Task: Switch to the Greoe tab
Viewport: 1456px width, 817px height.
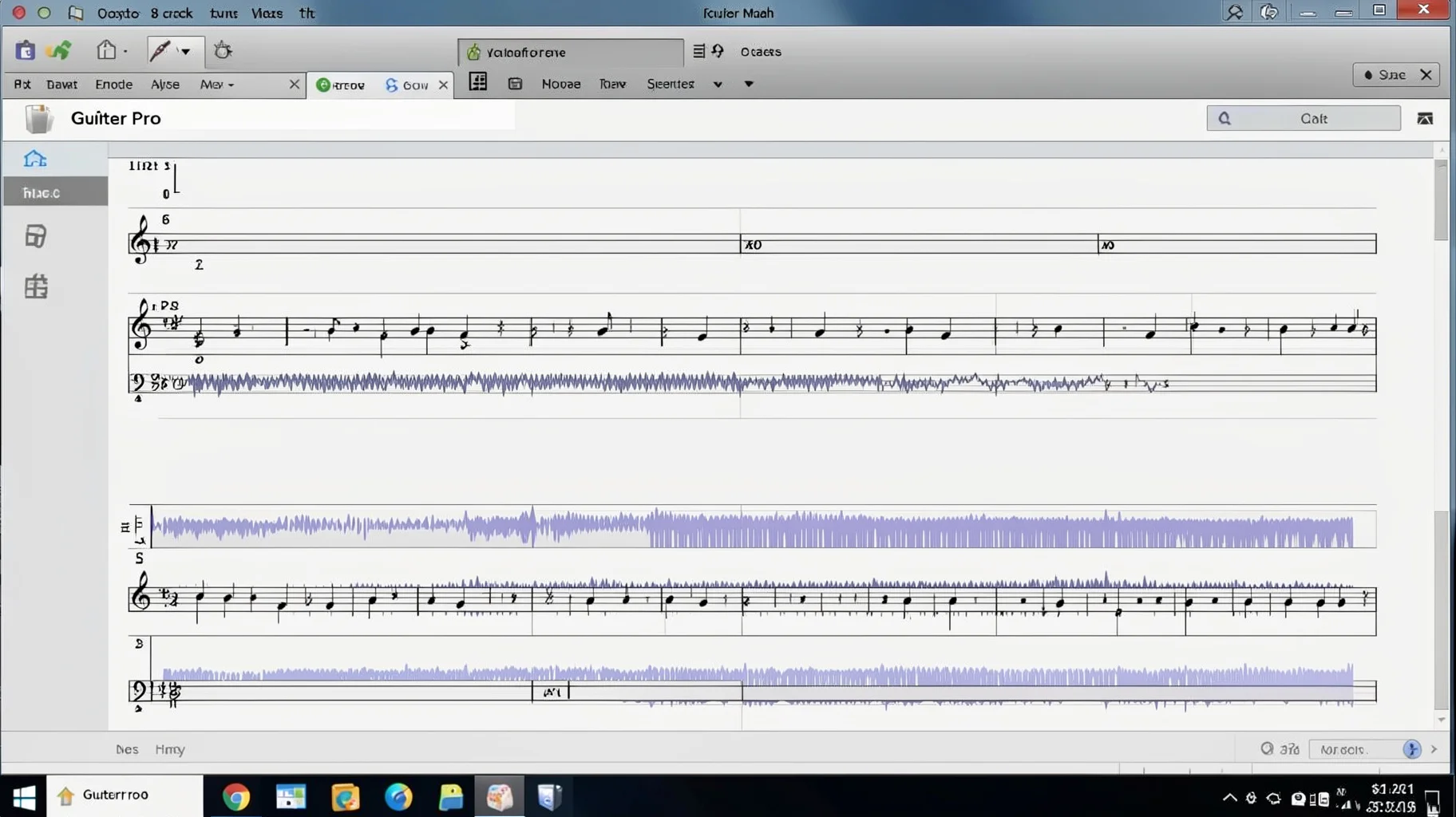Action: tap(340, 85)
